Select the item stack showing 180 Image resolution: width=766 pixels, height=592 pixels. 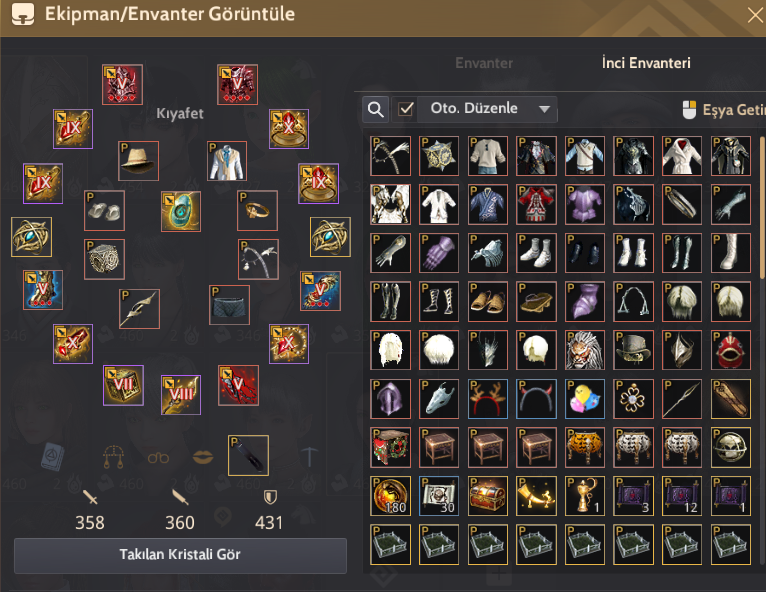point(390,496)
